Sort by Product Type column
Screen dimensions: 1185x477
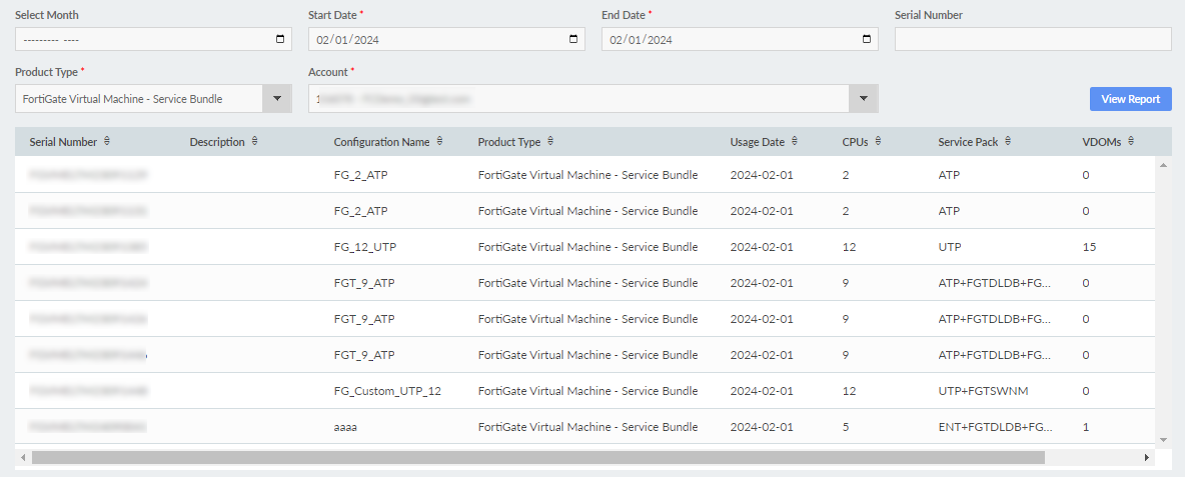551,141
